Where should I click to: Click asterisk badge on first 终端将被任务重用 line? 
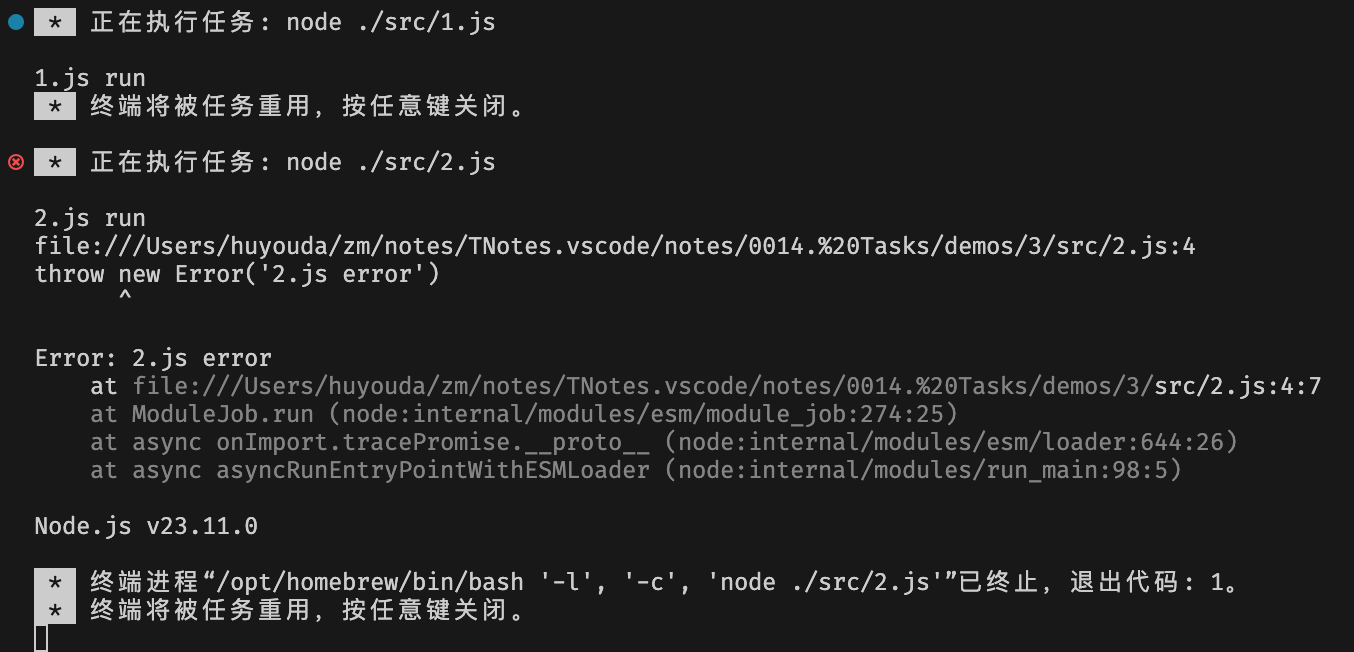54,106
